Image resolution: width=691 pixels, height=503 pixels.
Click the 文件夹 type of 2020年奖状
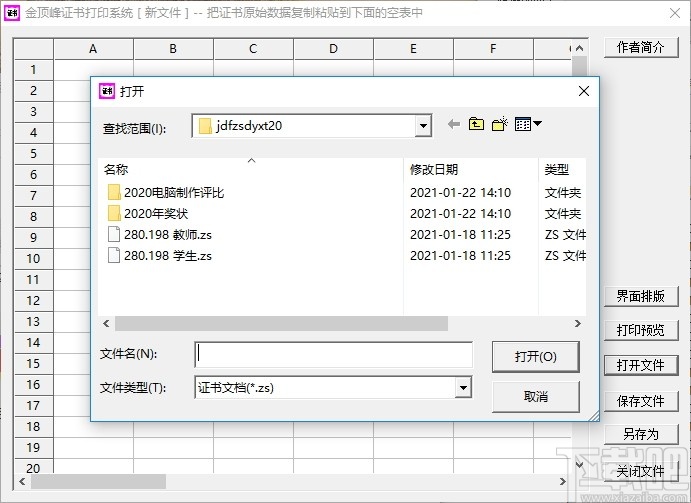click(x=563, y=214)
